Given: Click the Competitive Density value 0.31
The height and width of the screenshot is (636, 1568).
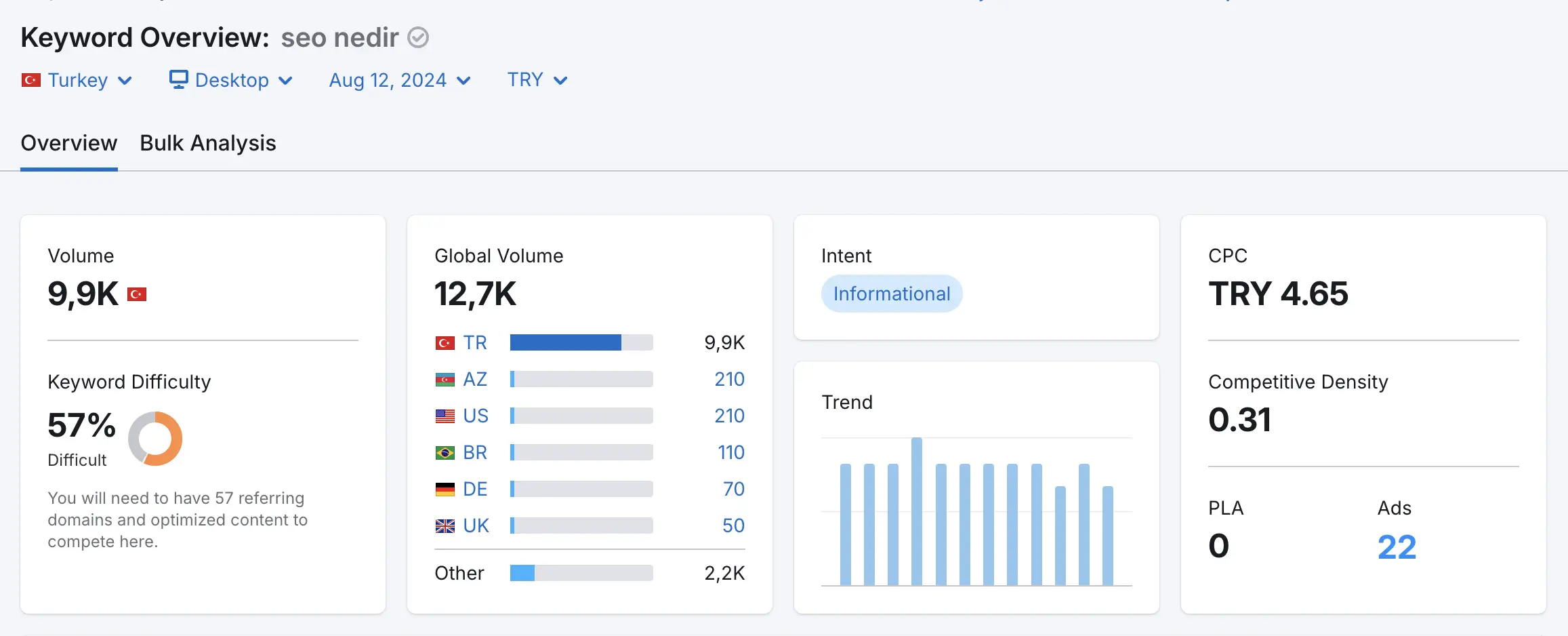Looking at the screenshot, I should [x=1239, y=420].
